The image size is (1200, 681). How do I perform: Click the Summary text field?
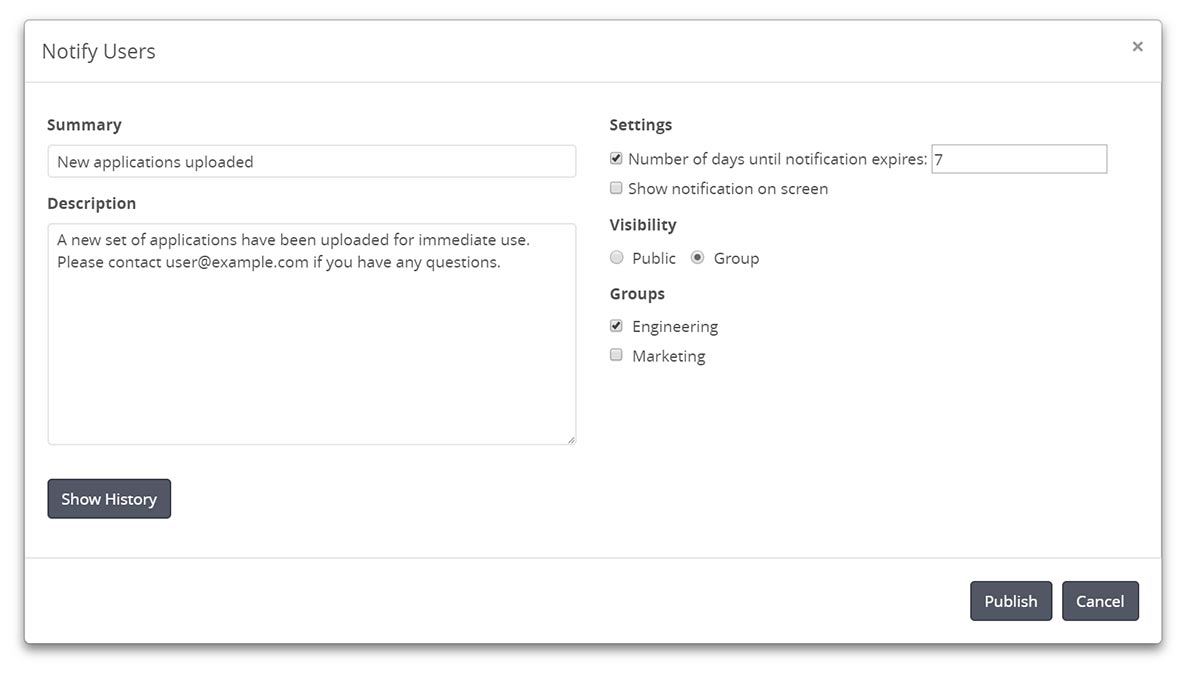pyautogui.click(x=311, y=162)
